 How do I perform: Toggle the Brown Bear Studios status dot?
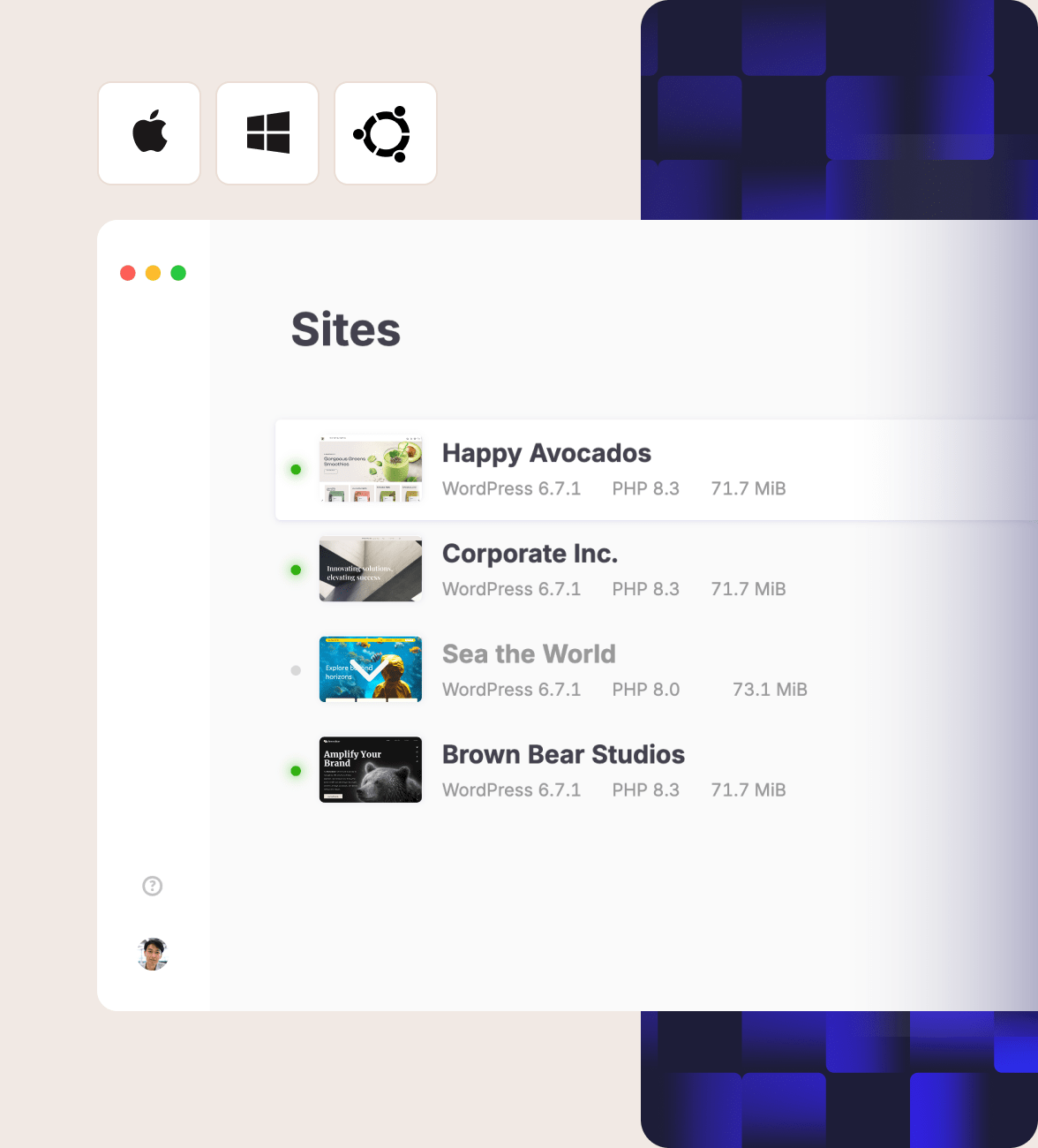tap(296, 771)
